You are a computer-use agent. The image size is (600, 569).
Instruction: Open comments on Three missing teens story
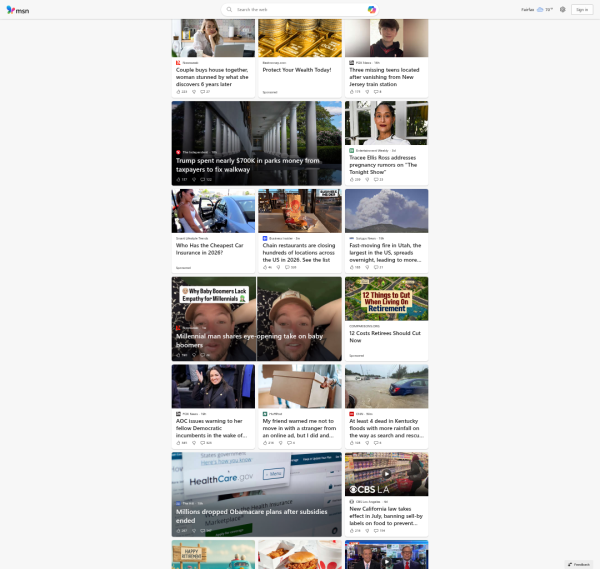tap(376, 92)
